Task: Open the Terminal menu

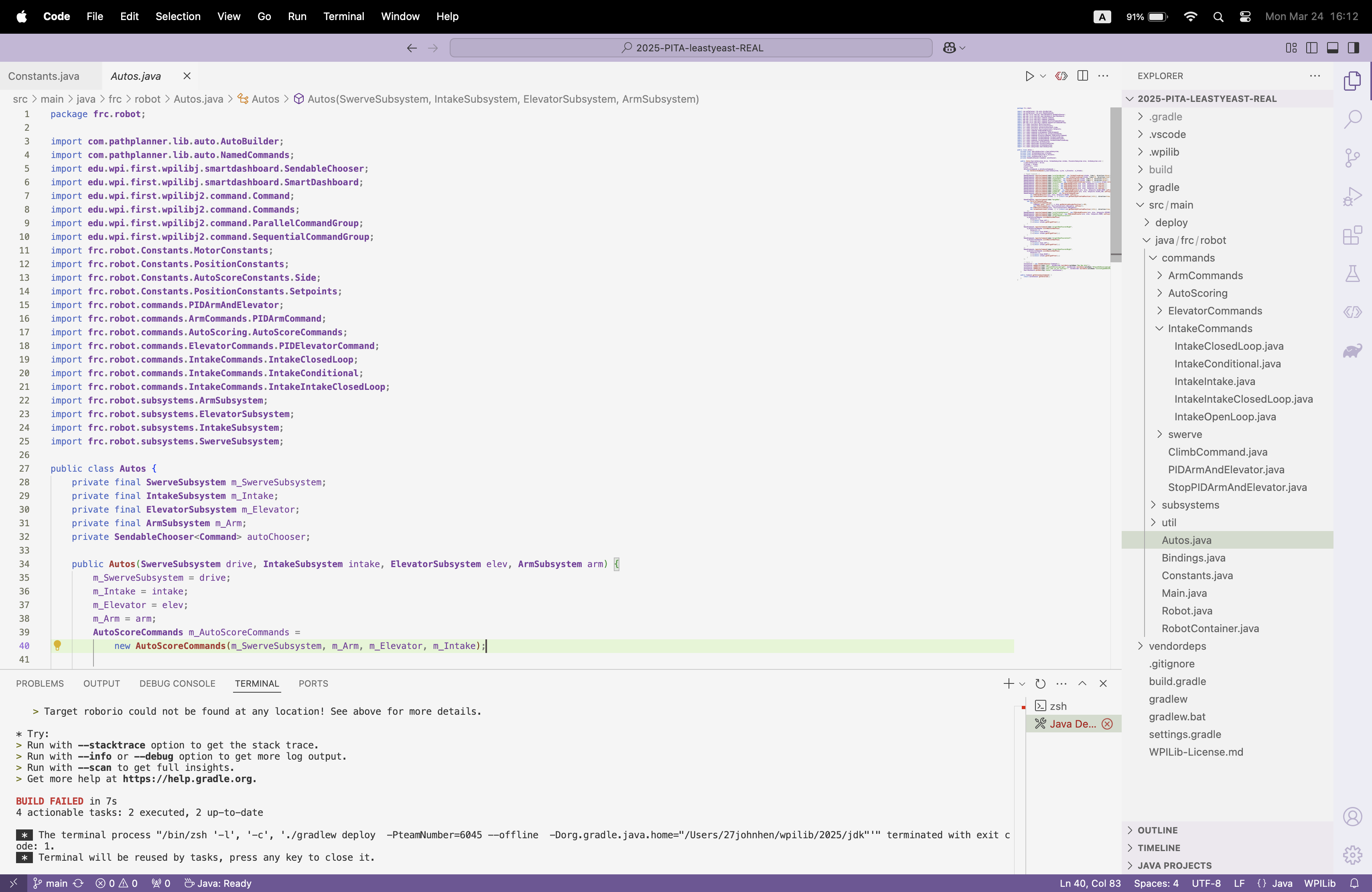Action: click(x=343, y=17)
